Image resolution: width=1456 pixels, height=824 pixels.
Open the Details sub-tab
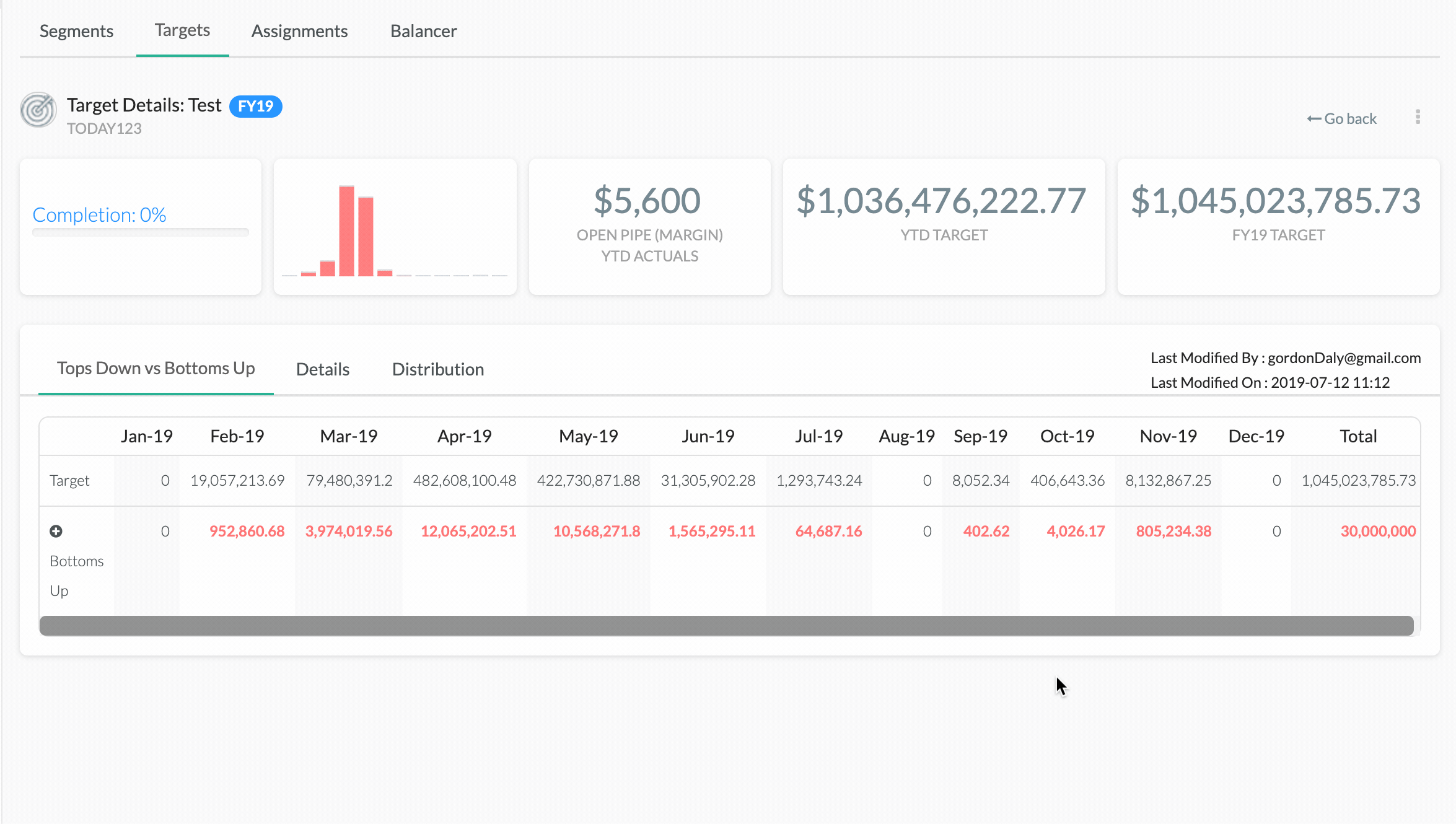click(323, 369)
